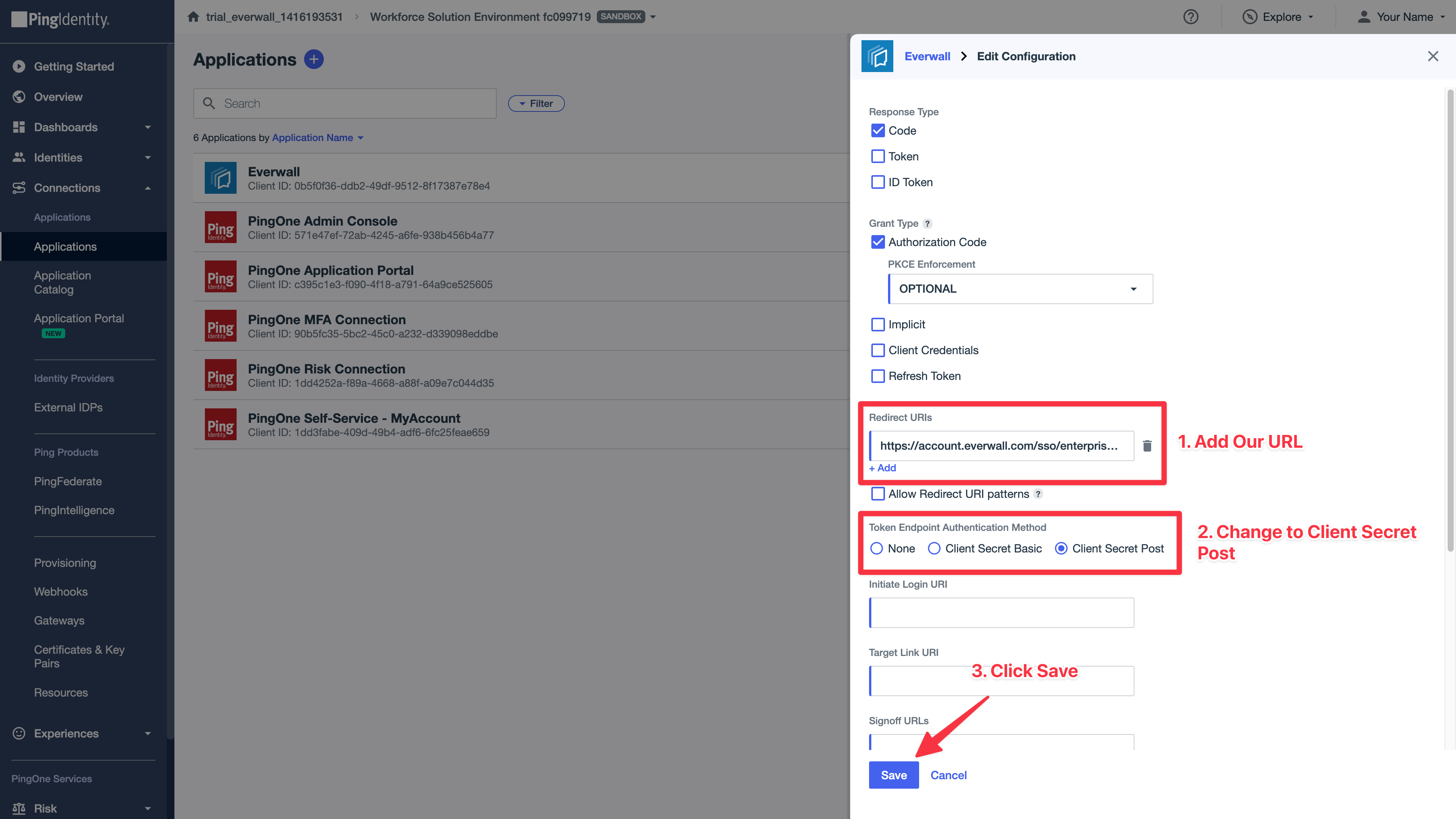Expand the Experiences menu
The height and width of the screenshot is (819, 1456).
[148, 734]
